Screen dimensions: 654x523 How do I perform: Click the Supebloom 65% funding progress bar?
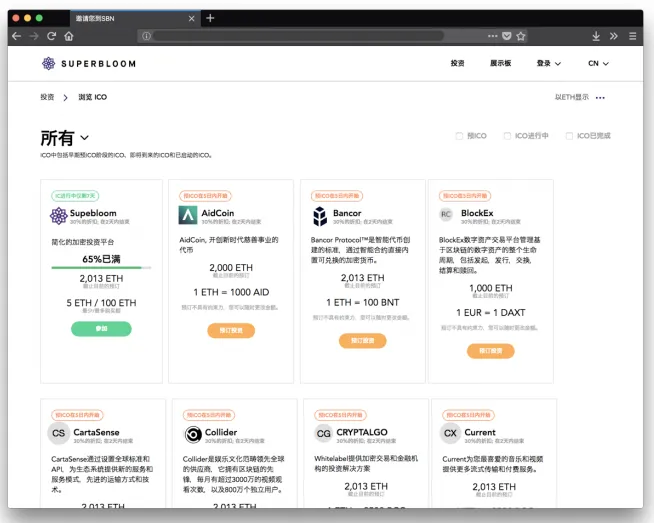pyautogui.click(x=101, y=267)
